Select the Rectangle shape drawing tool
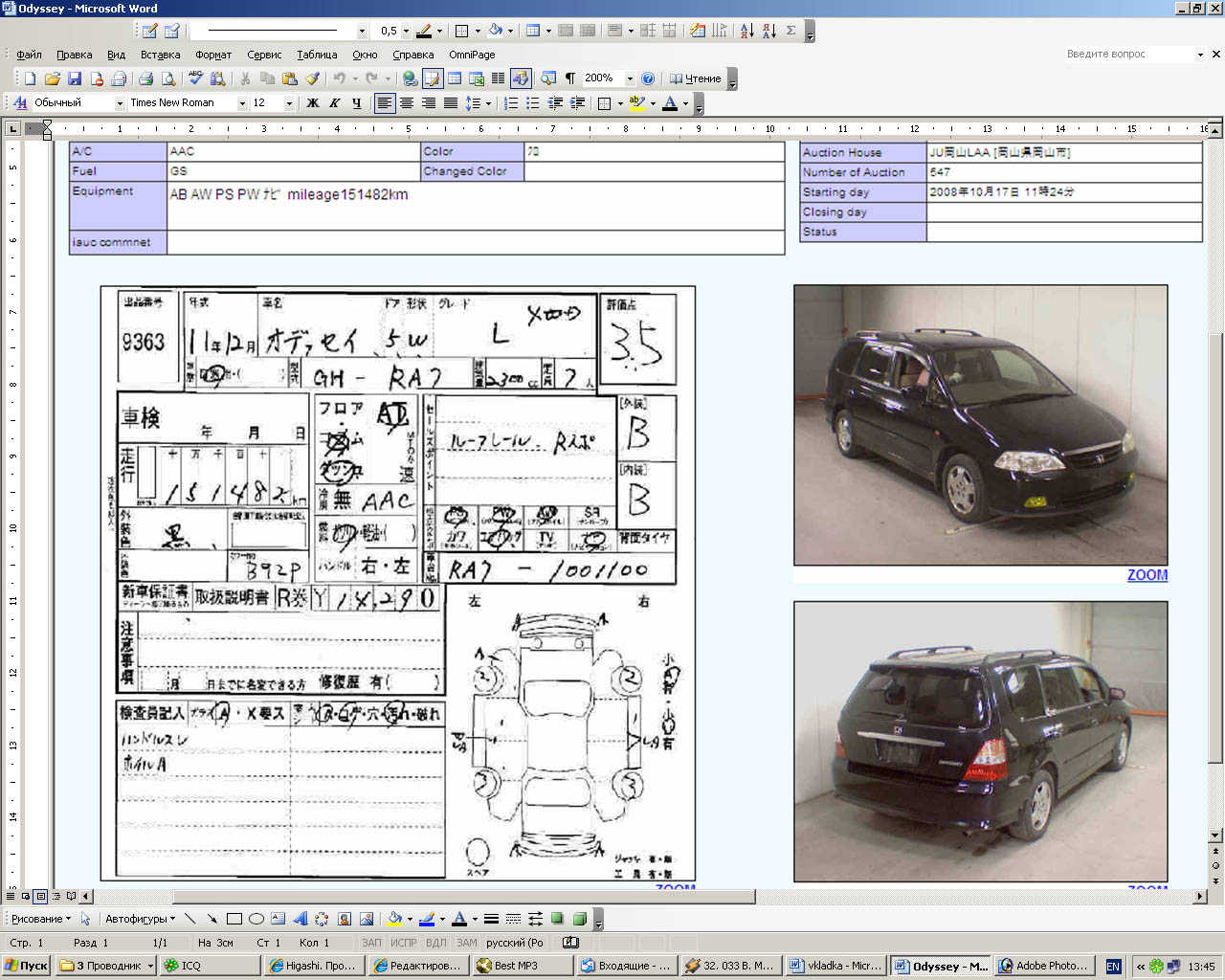This screenshot has width=1225, height=980. (x=234, y=919)
